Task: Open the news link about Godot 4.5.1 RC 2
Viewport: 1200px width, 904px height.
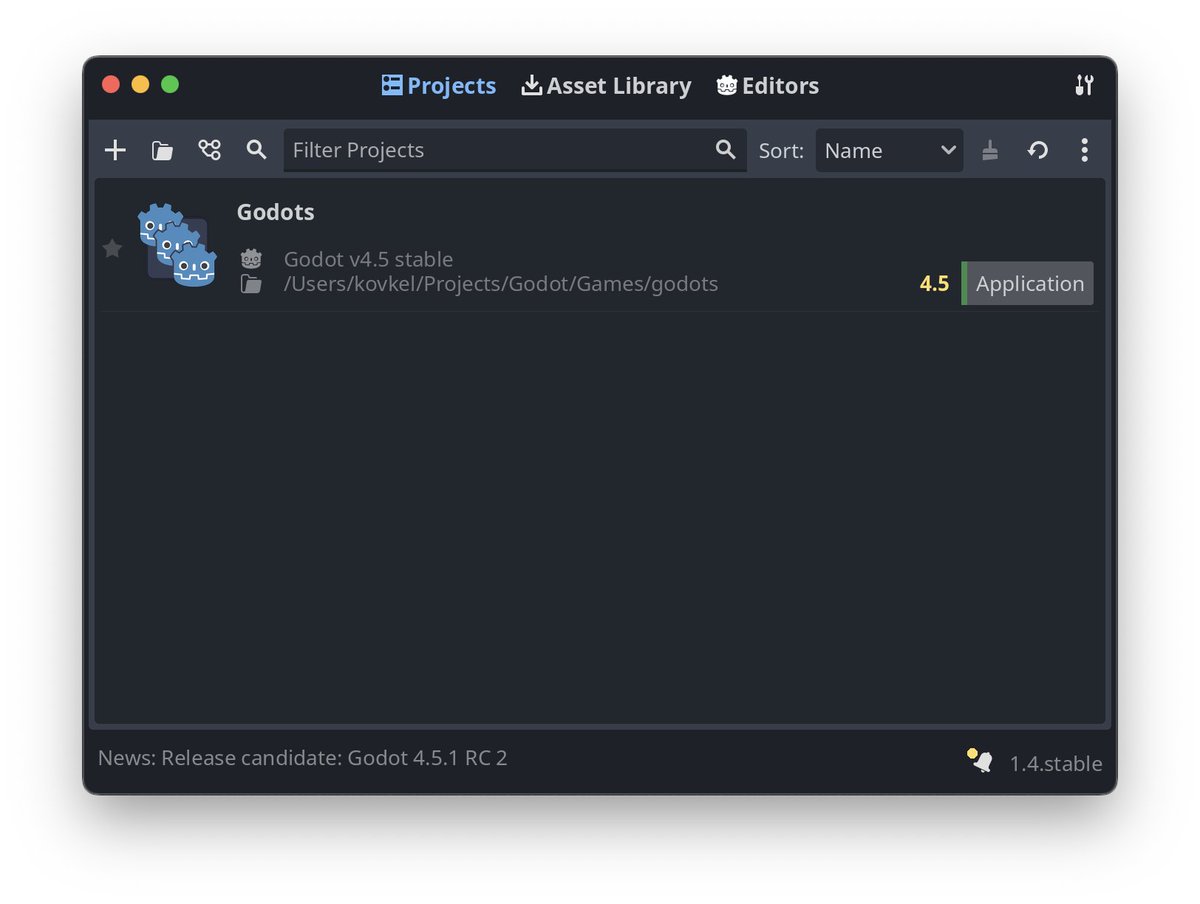Action: (x=302, y=758)
